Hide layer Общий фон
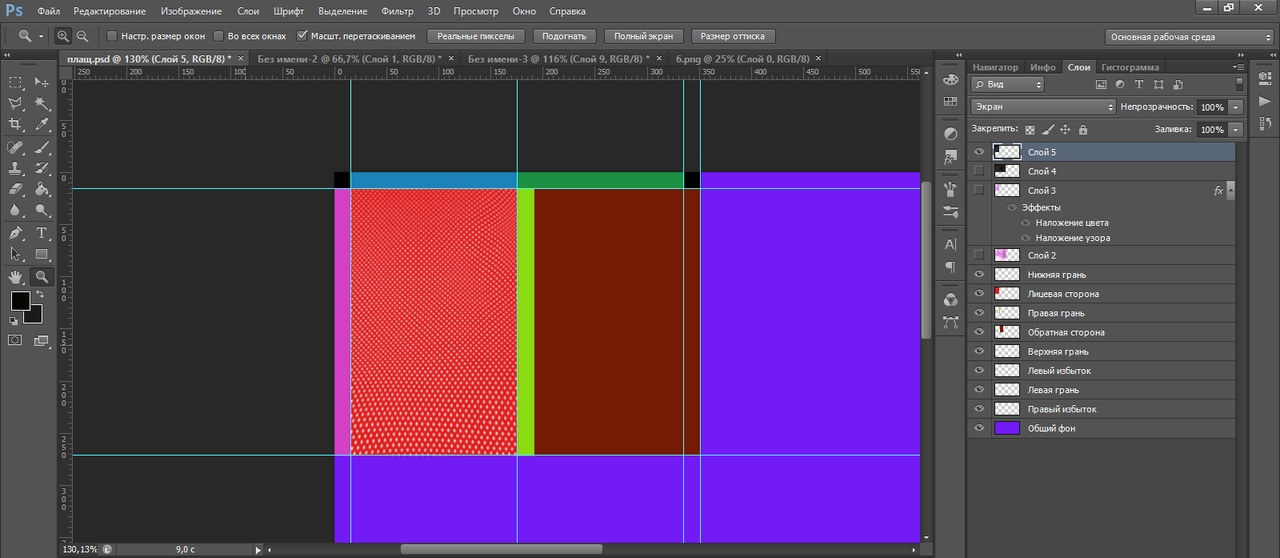1280x558 pixels. pyautogui.click(x=979, y=428)
